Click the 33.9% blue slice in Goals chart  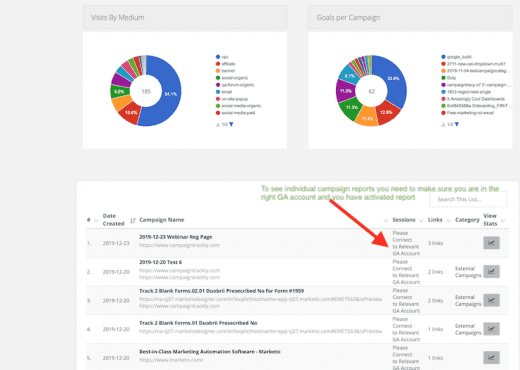click(x=394, y=79)
